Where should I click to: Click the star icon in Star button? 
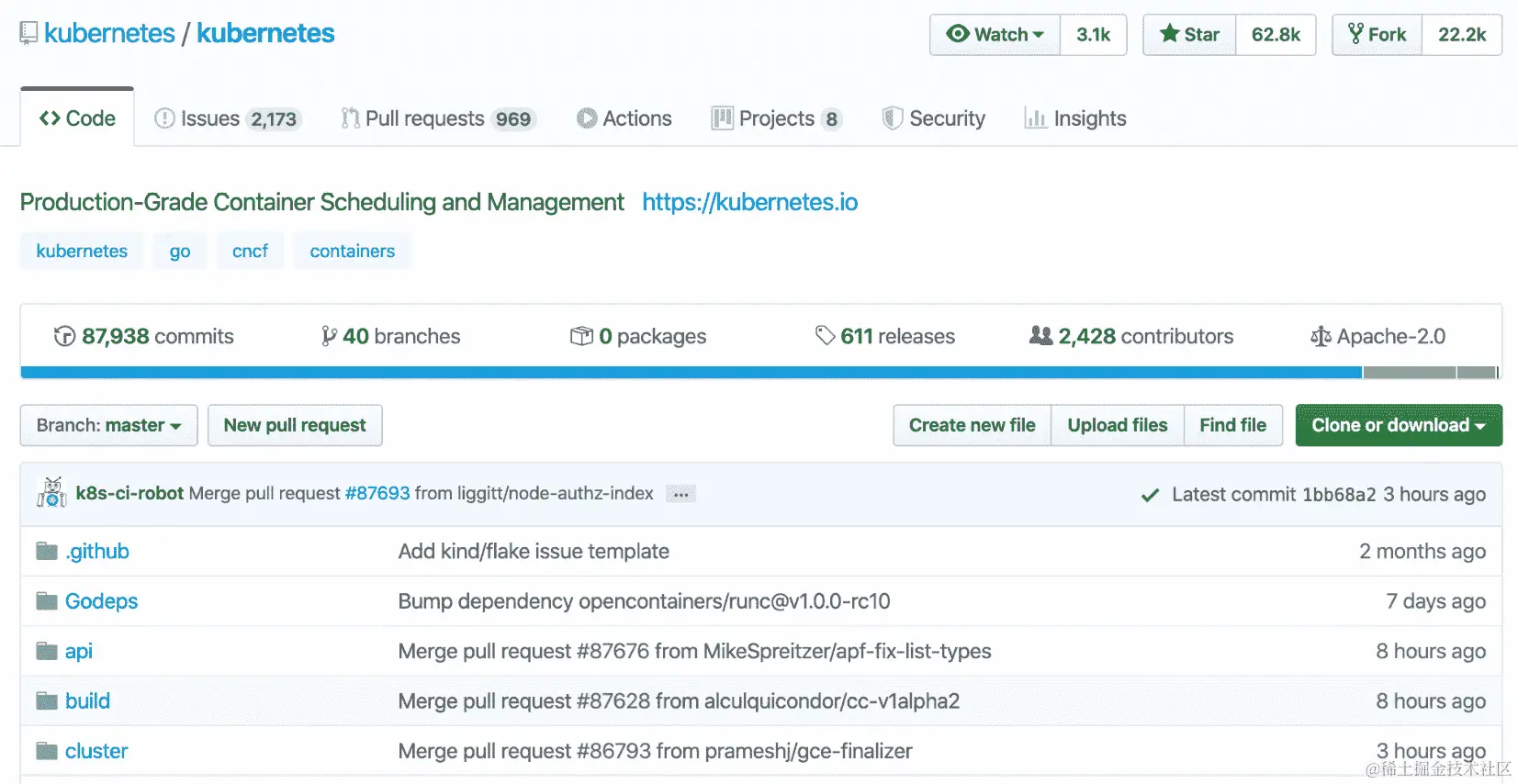[x=1169, y=34]
